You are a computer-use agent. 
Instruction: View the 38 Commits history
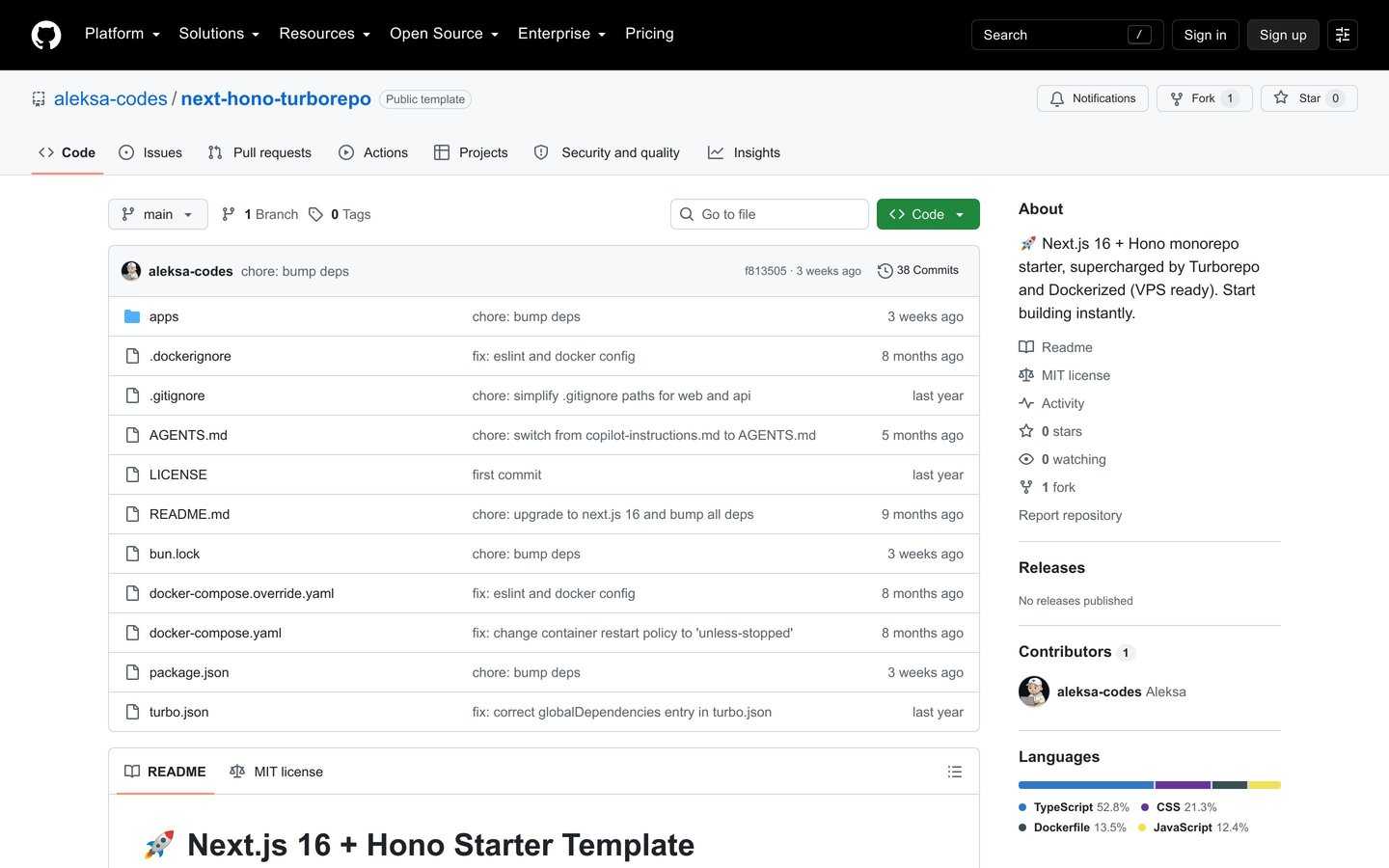pyautogui.click(x=918, y=271)
